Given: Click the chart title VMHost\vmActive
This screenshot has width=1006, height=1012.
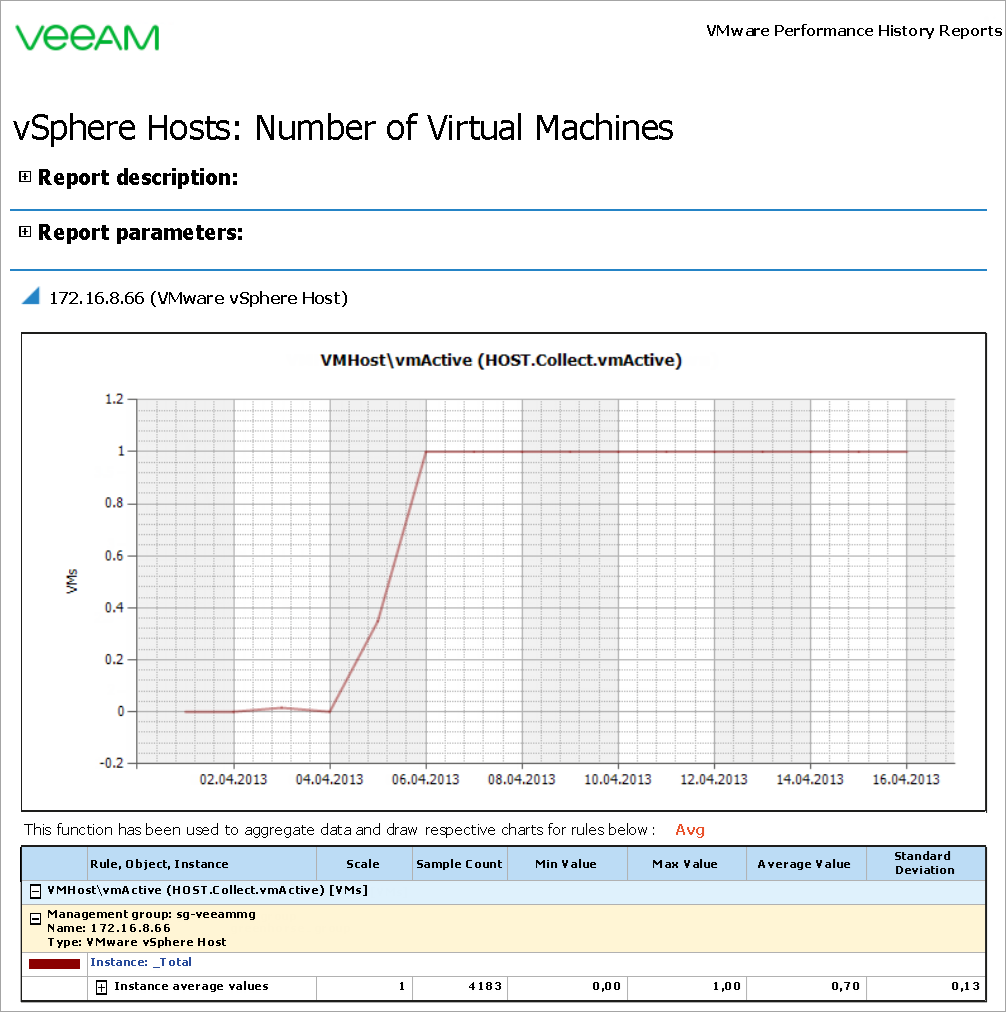Looking at the screenshot, I should [501, 360].
